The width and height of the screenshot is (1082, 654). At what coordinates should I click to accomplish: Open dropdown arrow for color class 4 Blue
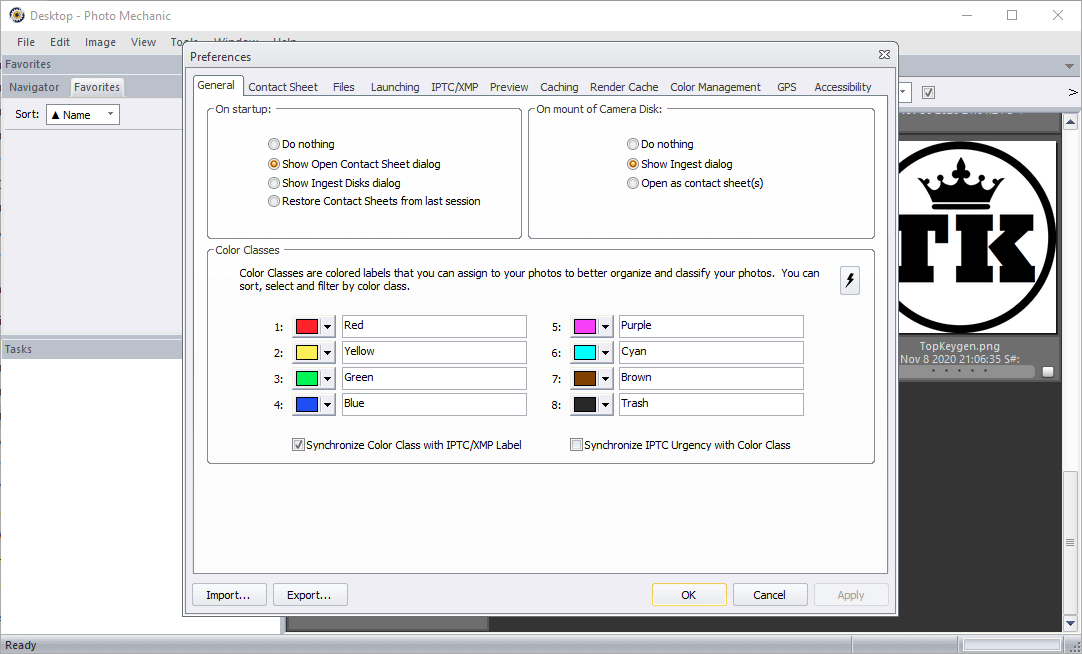[x=328, y=405]
